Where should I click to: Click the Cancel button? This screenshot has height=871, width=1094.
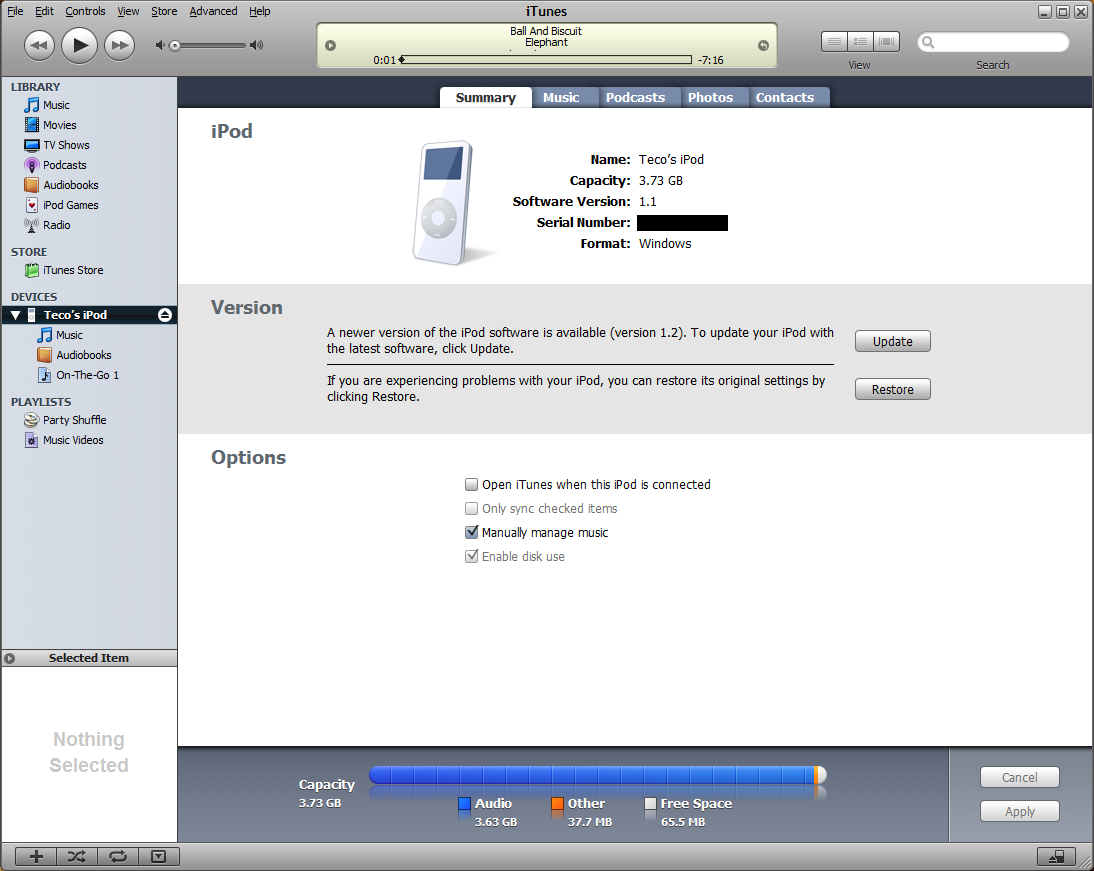(1020, 777)
